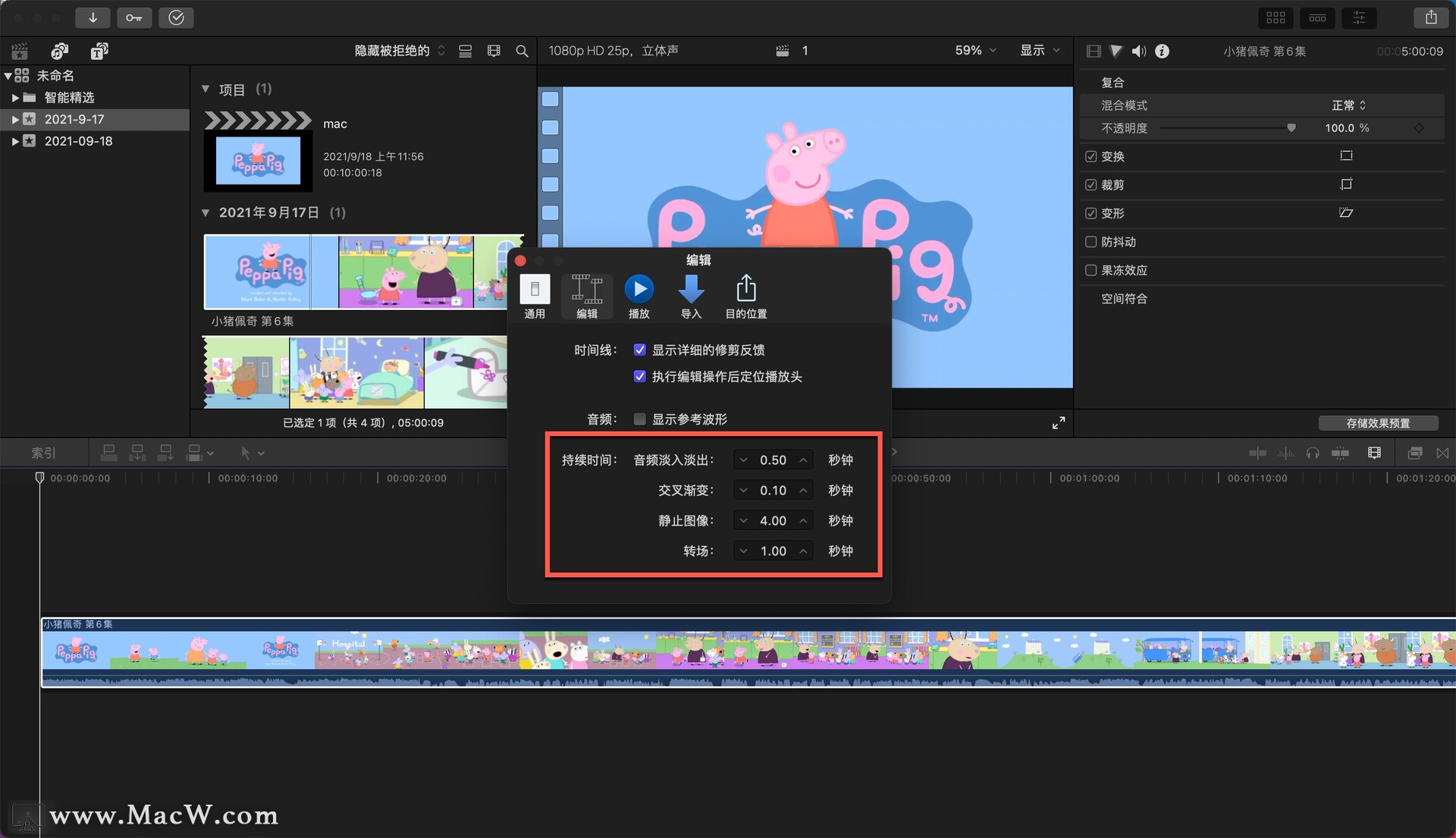Image resolution: width=1456 pixels, height=838 pixels.
Task: Open the audio inspector speaker icon
Action: coord(1139,51)
